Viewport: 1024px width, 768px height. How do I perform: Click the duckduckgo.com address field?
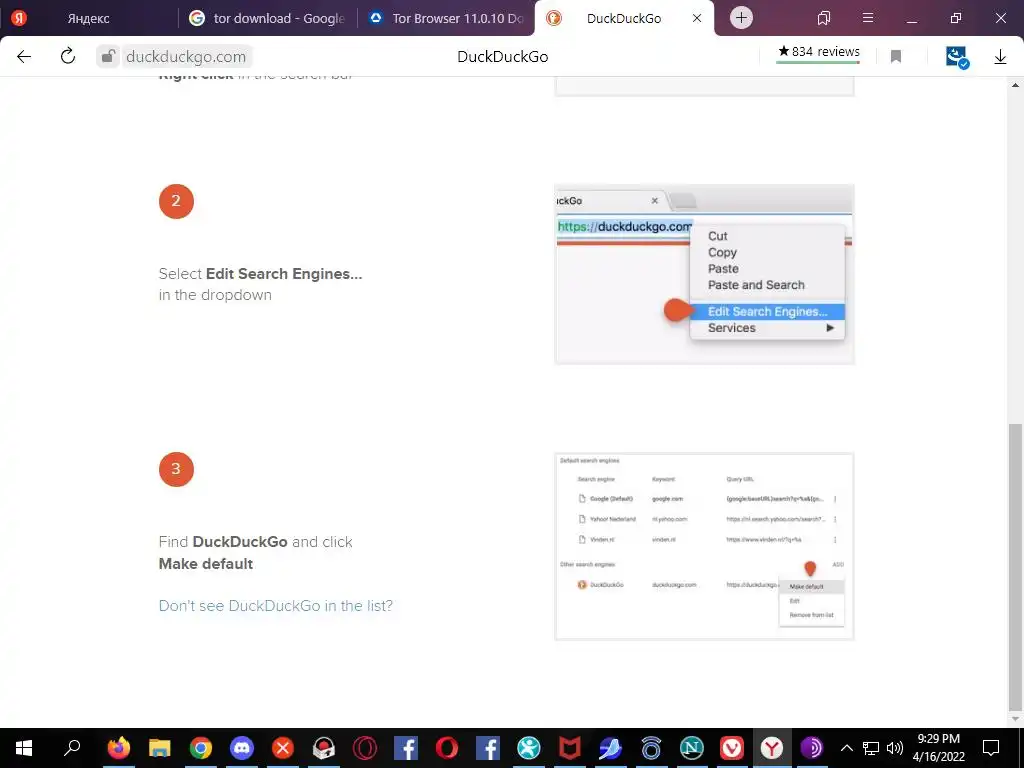[186, 57]
